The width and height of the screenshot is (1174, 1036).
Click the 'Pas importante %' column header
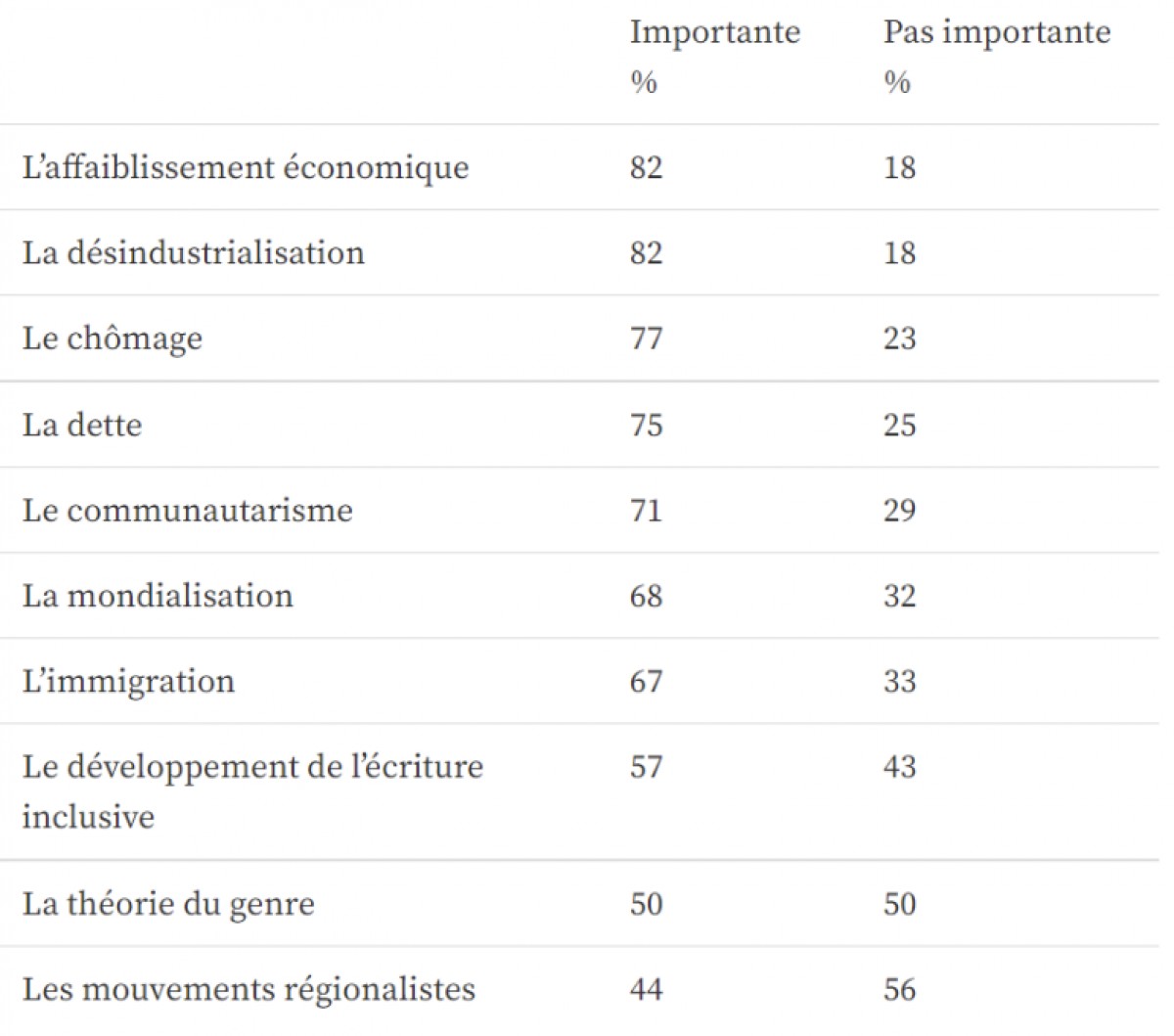point(997,57)
